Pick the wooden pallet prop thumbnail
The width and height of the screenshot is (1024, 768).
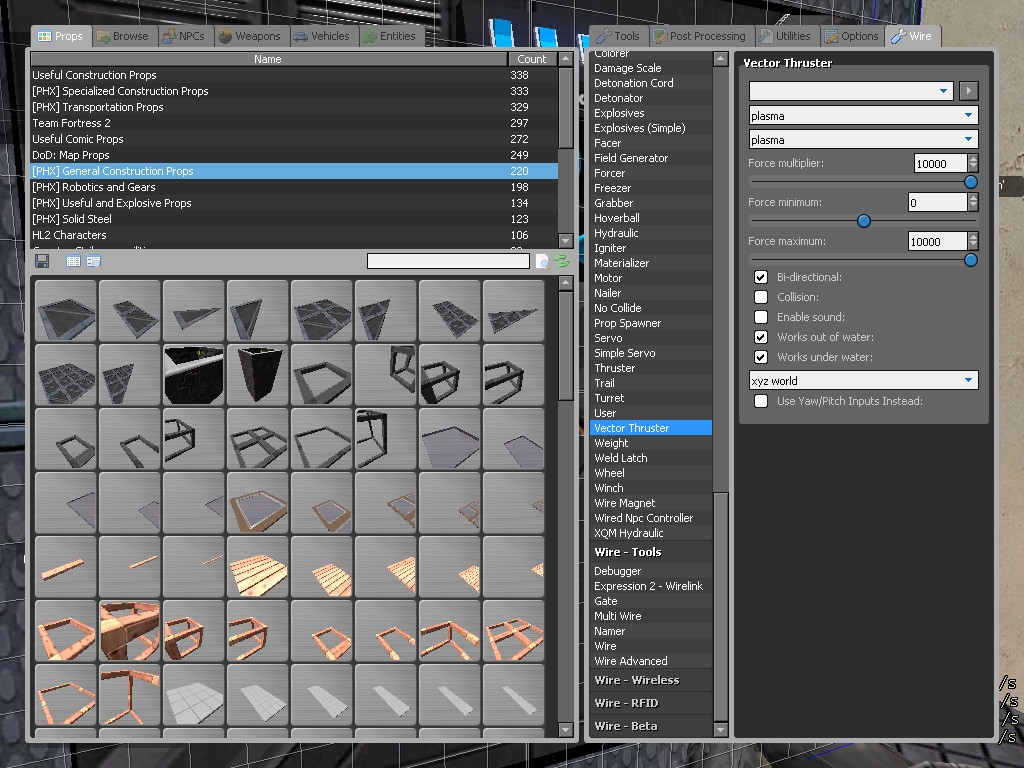pos(257,567)
